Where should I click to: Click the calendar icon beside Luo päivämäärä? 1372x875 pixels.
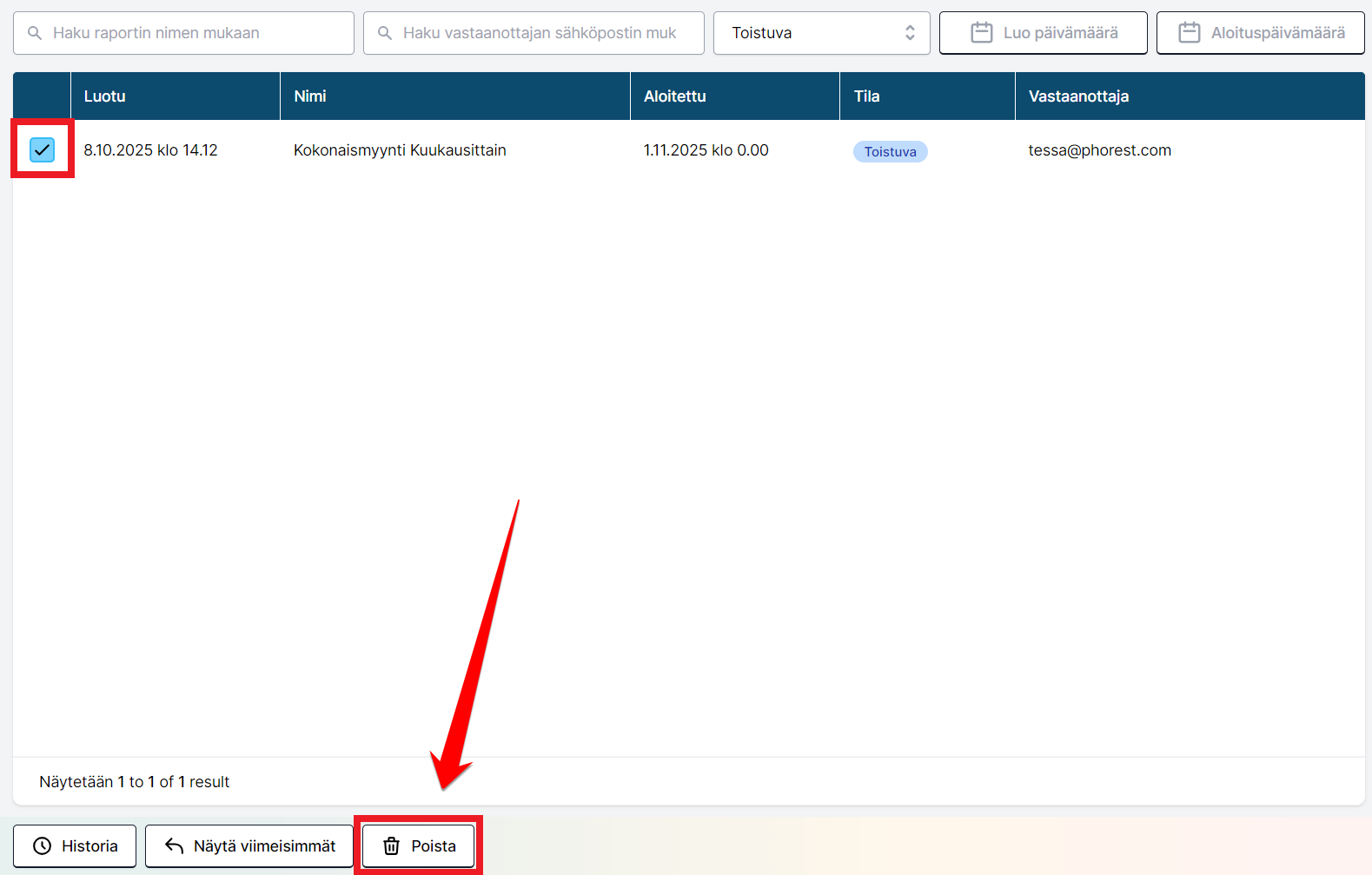981,33
